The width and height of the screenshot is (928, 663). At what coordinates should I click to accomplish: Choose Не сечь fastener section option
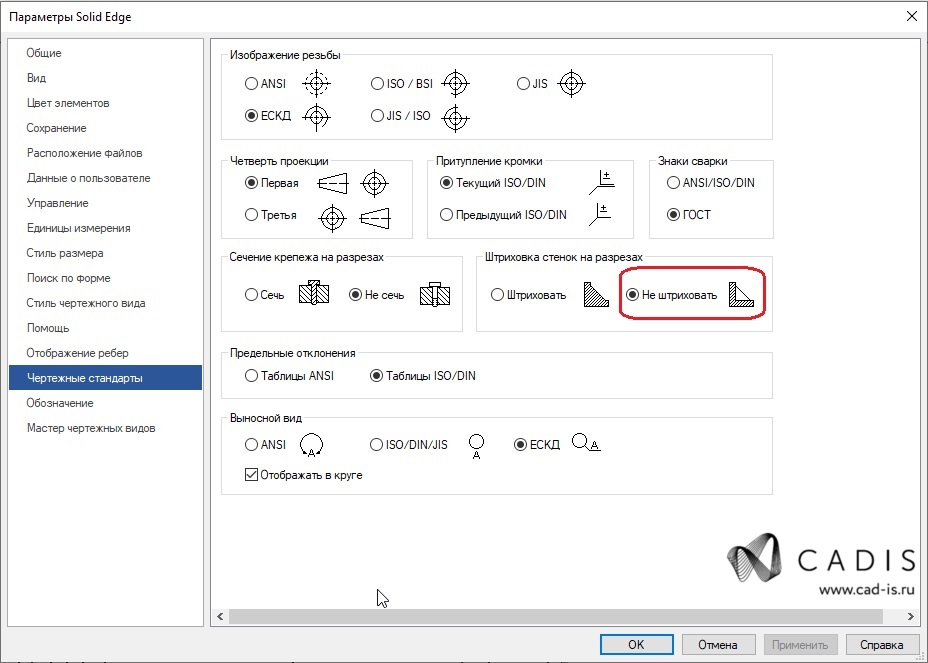(x=355, y=294)
